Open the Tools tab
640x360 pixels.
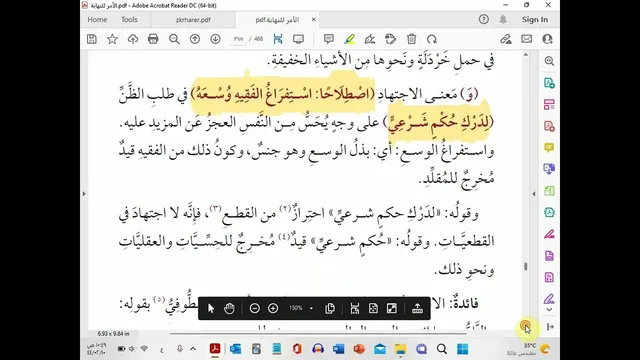coord(129,20)
